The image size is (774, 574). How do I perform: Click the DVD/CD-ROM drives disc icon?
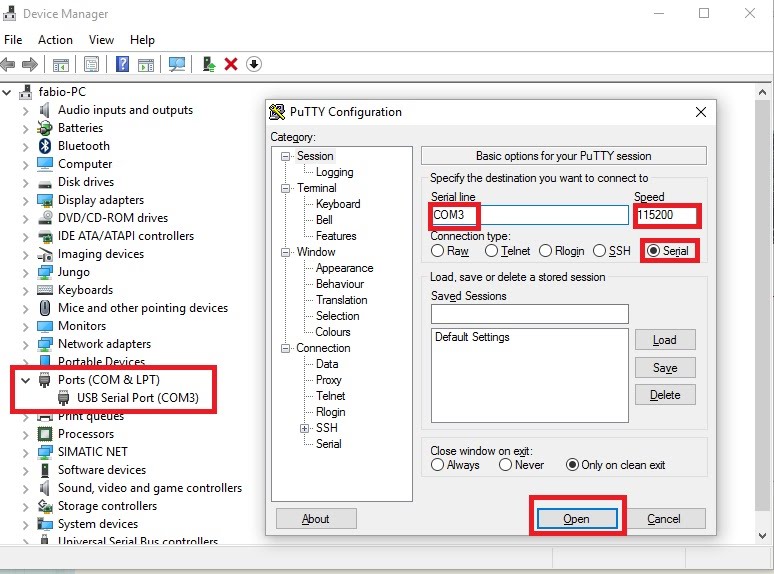point(45,218)
